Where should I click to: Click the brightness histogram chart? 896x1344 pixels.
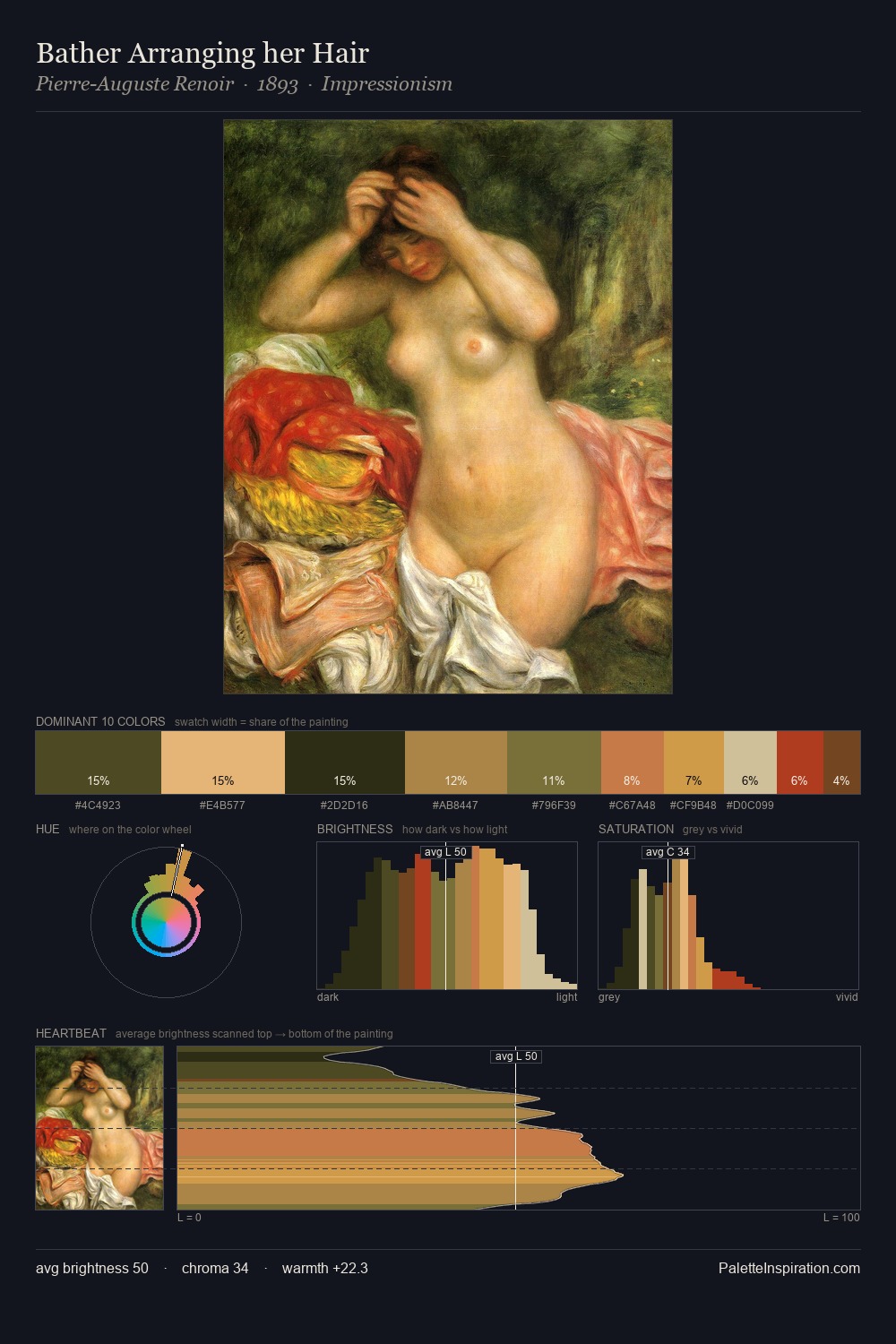click(447, 916)
